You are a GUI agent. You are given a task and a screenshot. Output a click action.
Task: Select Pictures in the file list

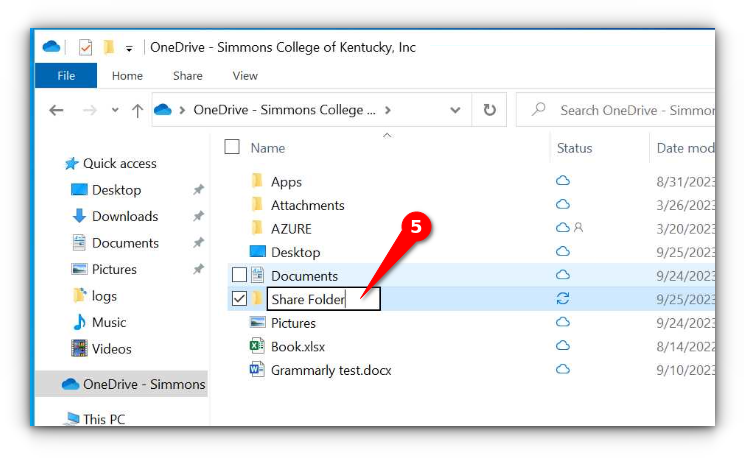pyautogui.click(x=293, y=323)
